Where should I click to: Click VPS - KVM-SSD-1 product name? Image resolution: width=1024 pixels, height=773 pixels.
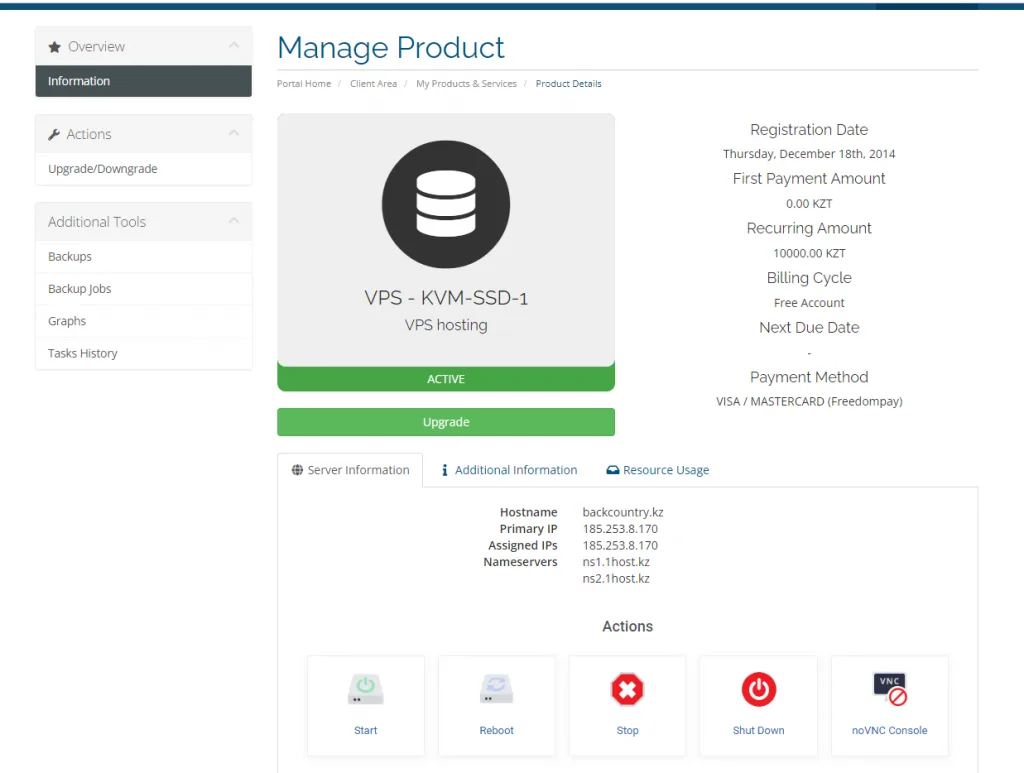[x=446, y=298]
